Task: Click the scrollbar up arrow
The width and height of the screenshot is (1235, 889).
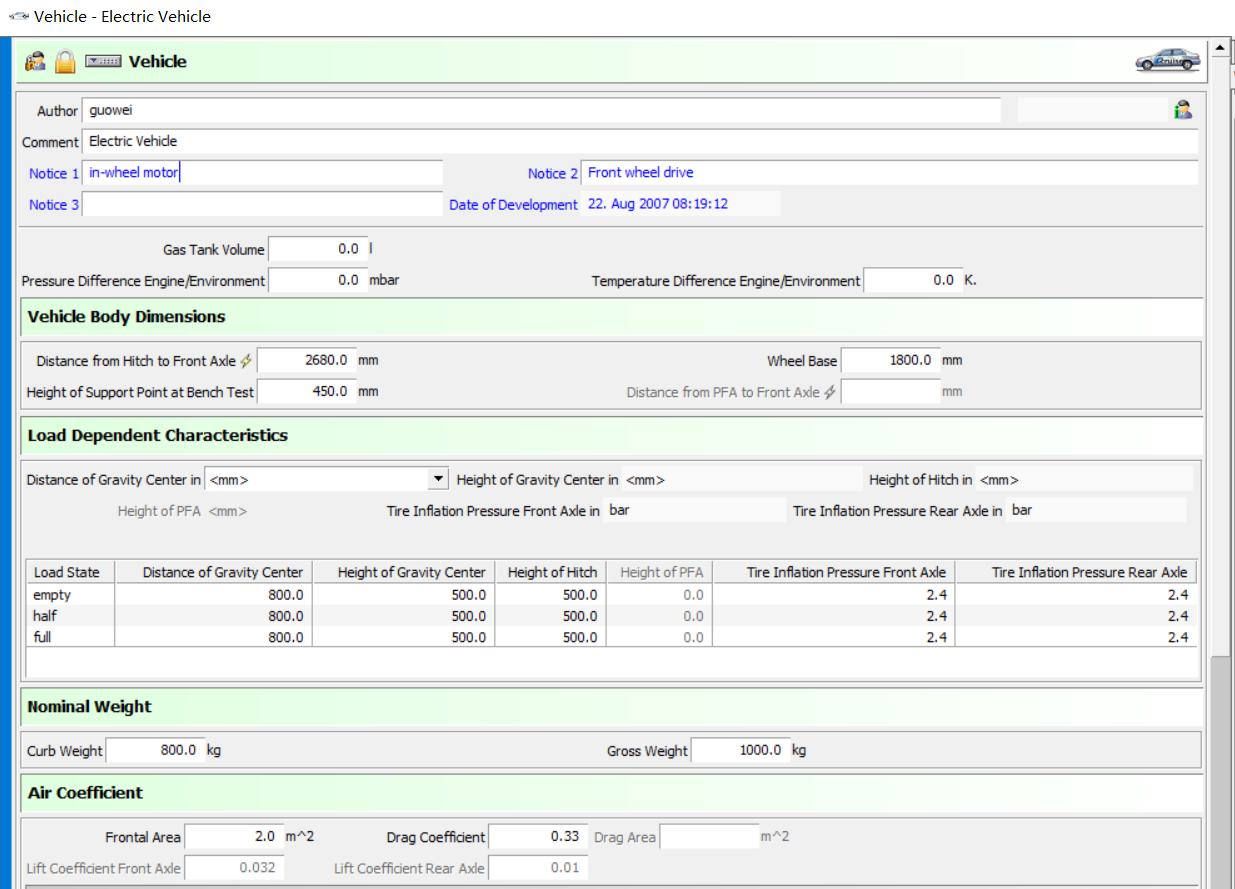Action: point(1219,47)
